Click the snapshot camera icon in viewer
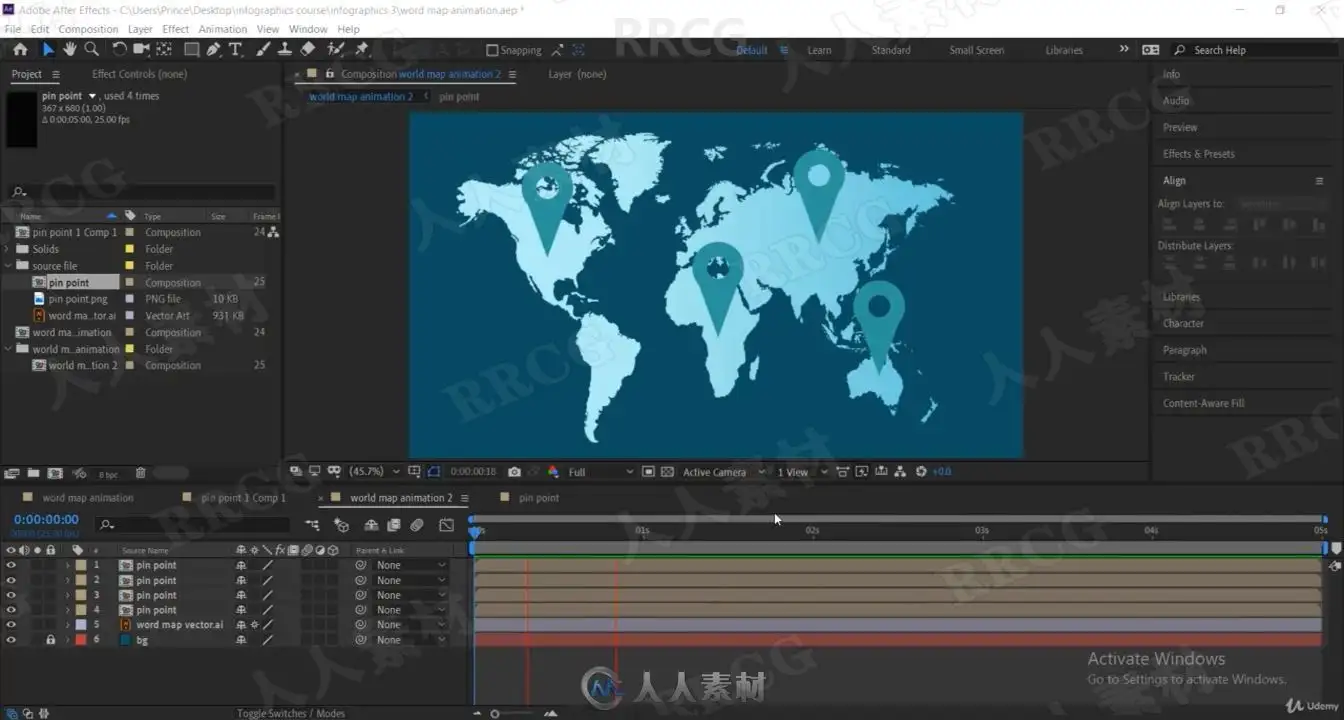Screen dimensions: 1344x720 click(514, 472)
